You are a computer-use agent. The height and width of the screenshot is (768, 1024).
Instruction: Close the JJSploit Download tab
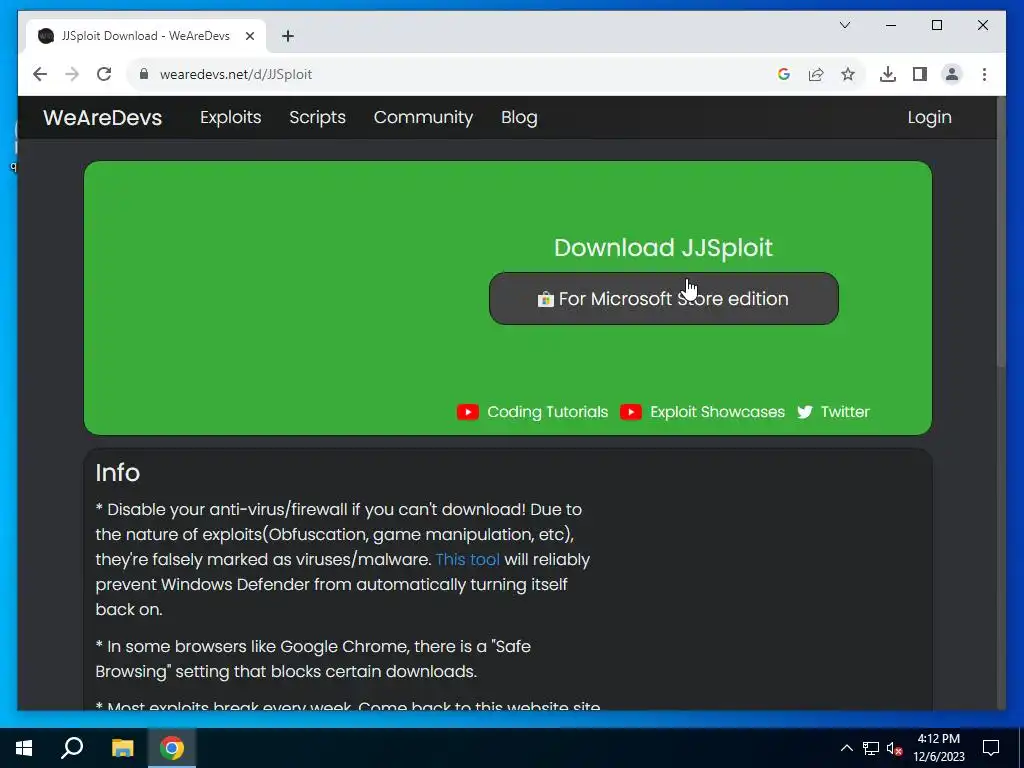249,36
